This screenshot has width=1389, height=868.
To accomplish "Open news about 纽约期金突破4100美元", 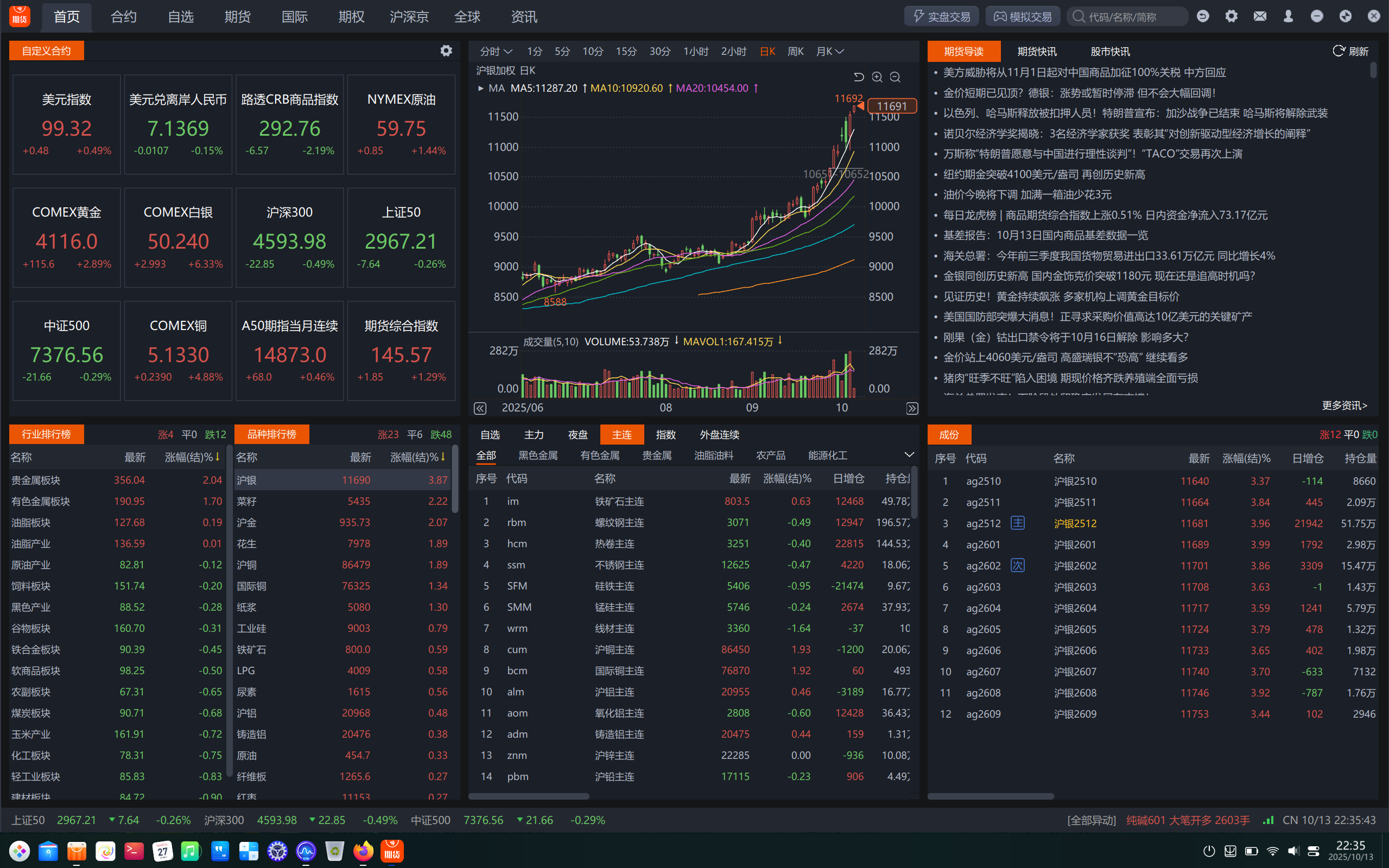I will [1044, 174].
